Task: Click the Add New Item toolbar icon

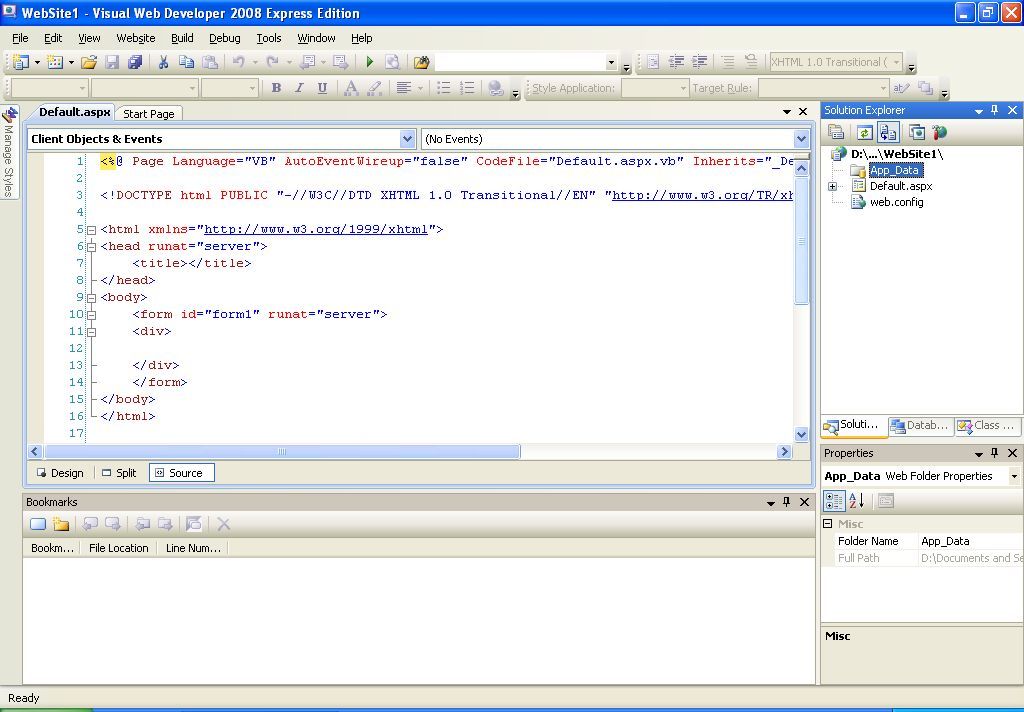Action: click(x=56, y=62)
